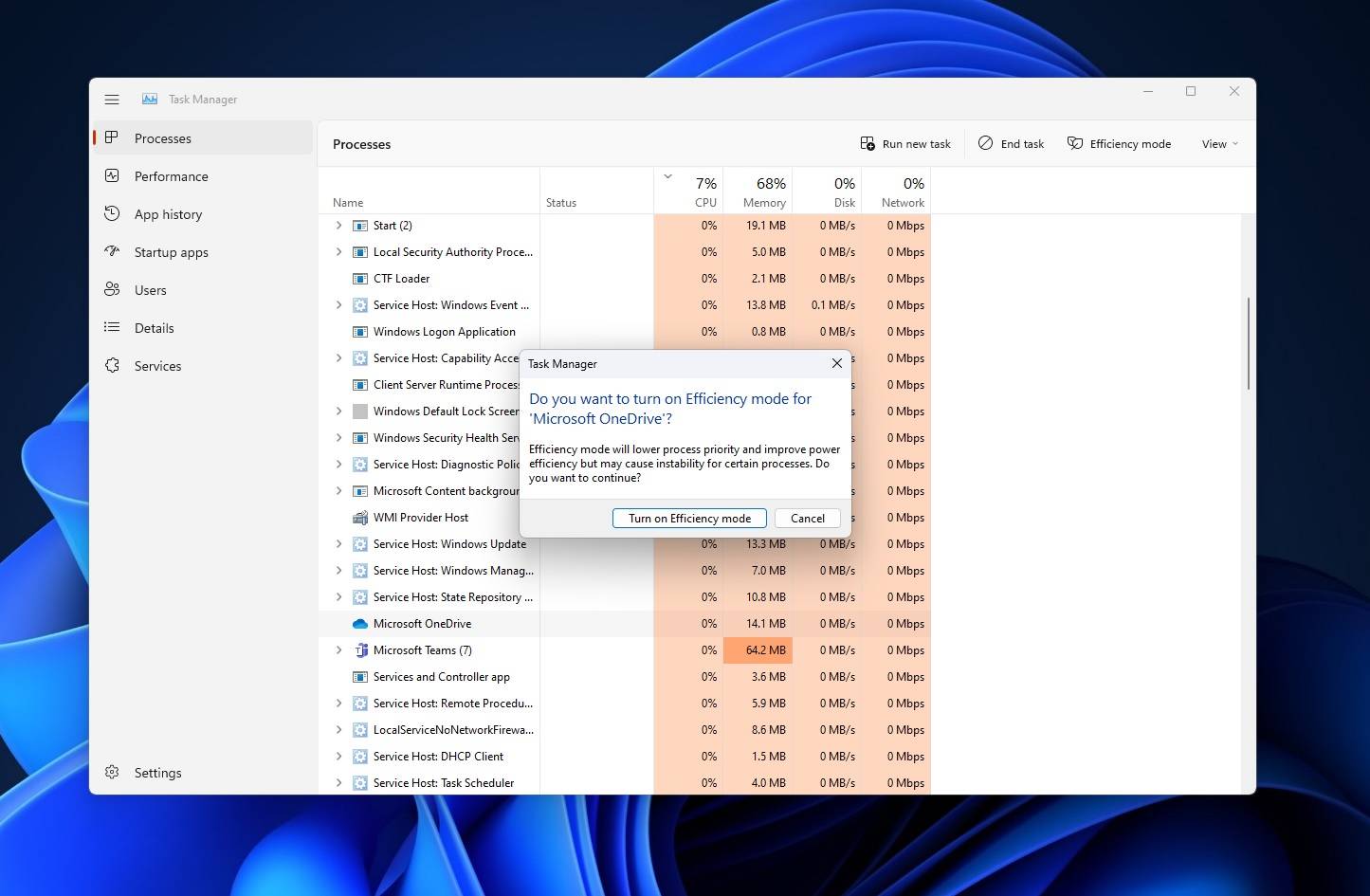This screenshot has height=896, width=1370.
Task: Select the Services sidebar icon
Action: point(112,366)
